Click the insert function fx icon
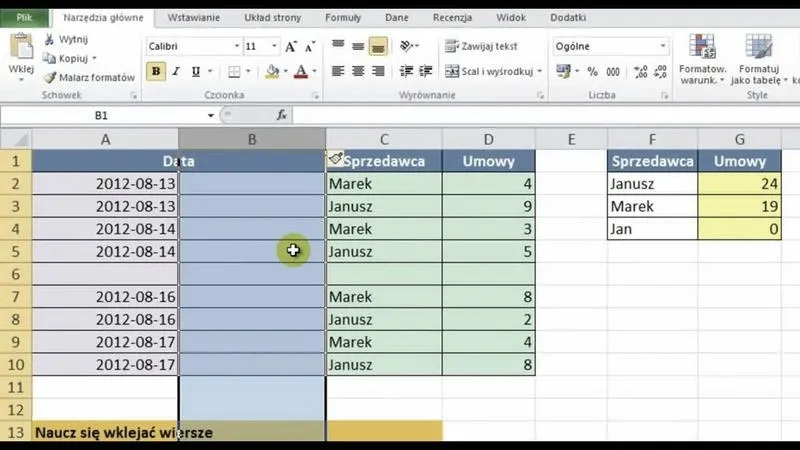 pos(281,115)
